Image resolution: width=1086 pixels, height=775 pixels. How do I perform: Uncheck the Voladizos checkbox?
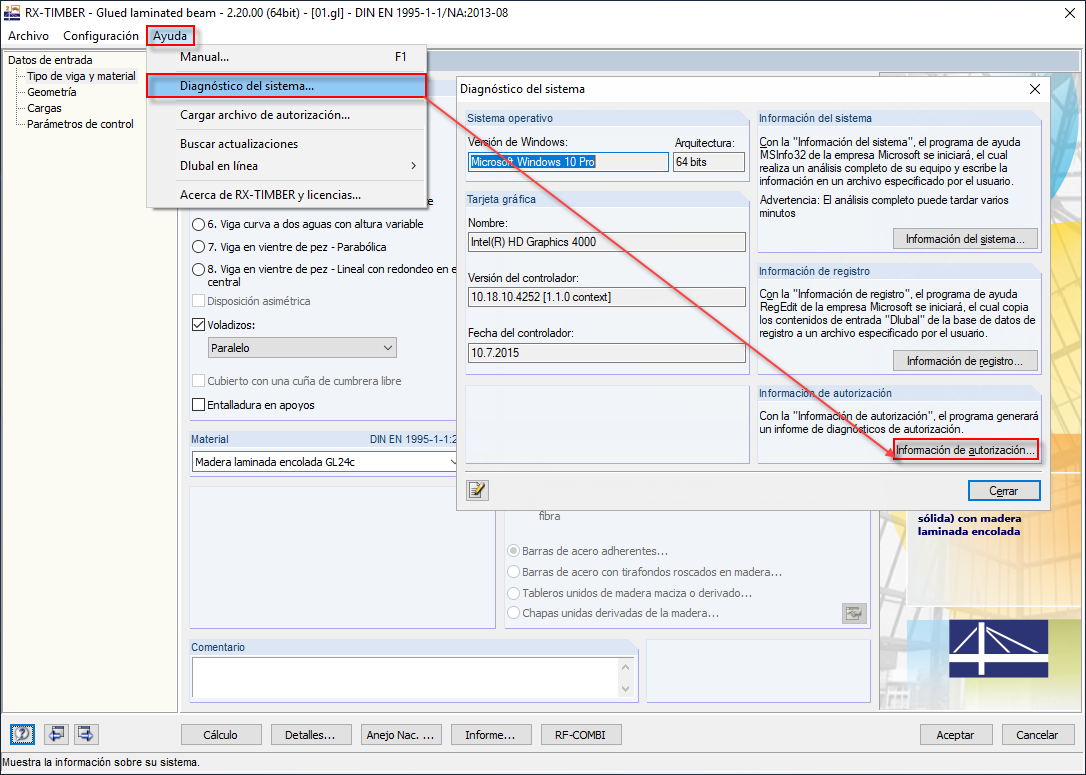[x=198, y=324]
